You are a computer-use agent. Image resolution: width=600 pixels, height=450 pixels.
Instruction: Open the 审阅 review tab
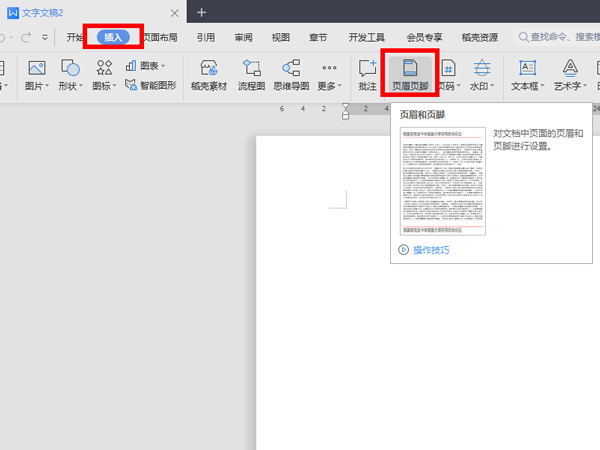click(243, 37)
